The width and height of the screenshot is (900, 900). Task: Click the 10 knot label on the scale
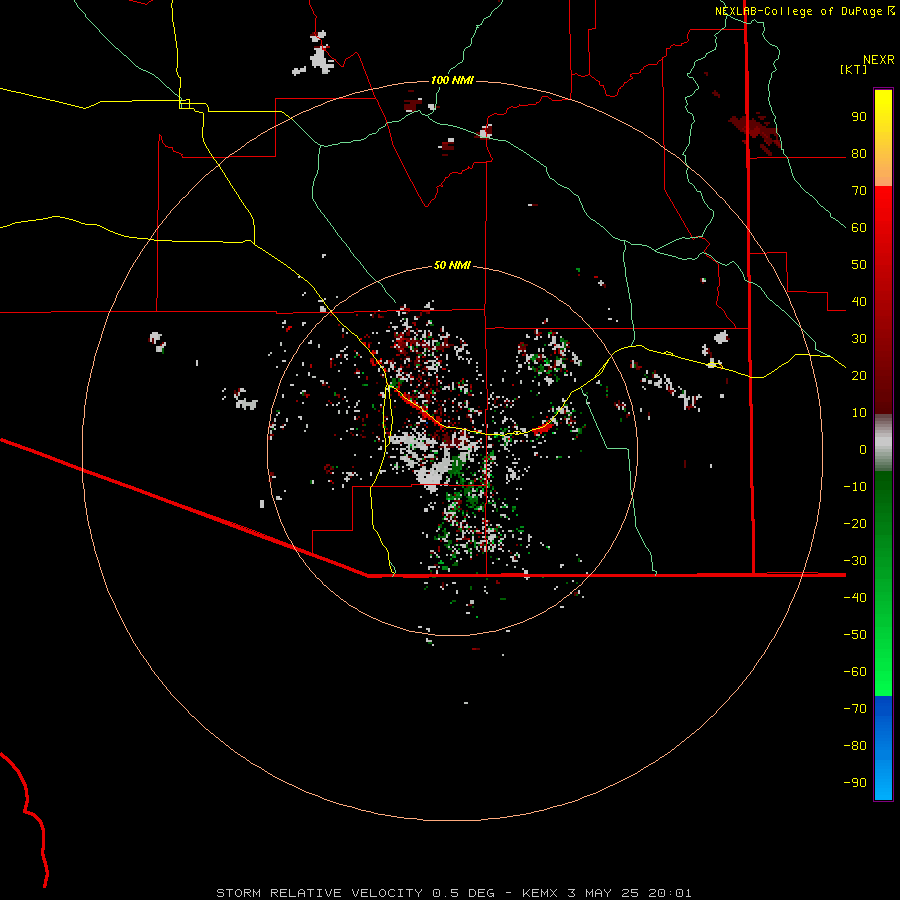859,413
